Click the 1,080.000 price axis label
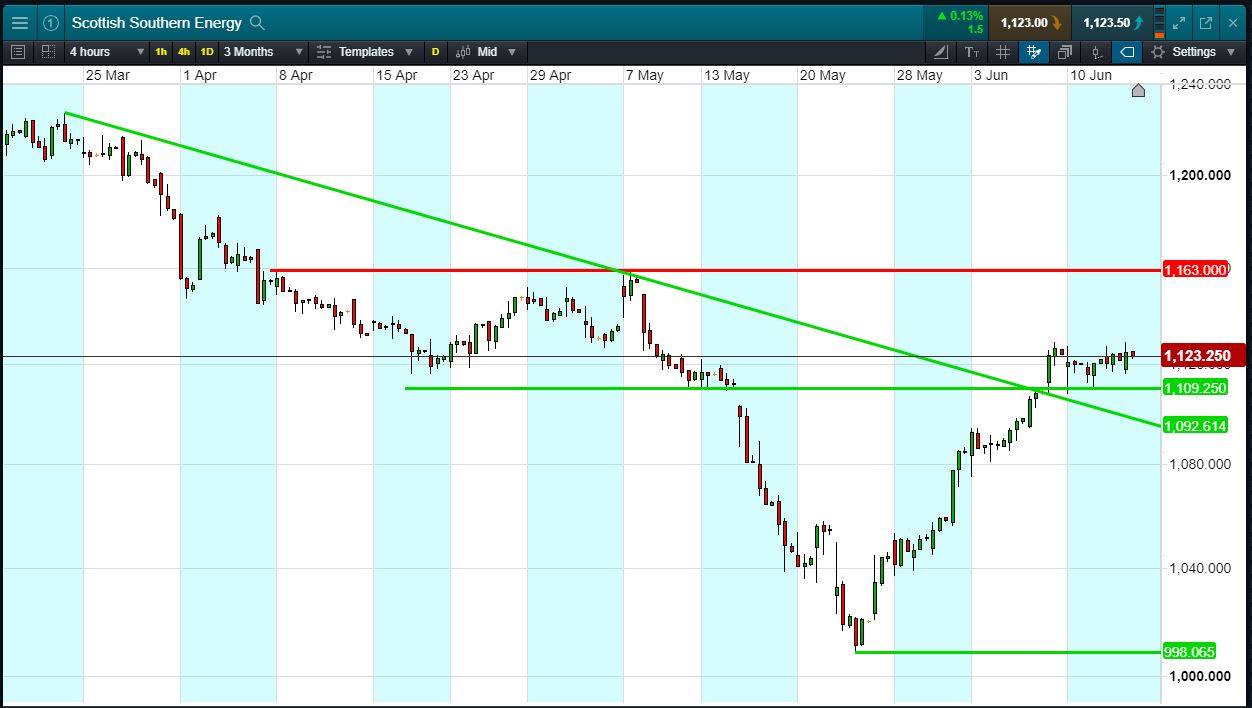The width and height of the screenshot is (1252, 708). 1200,464
